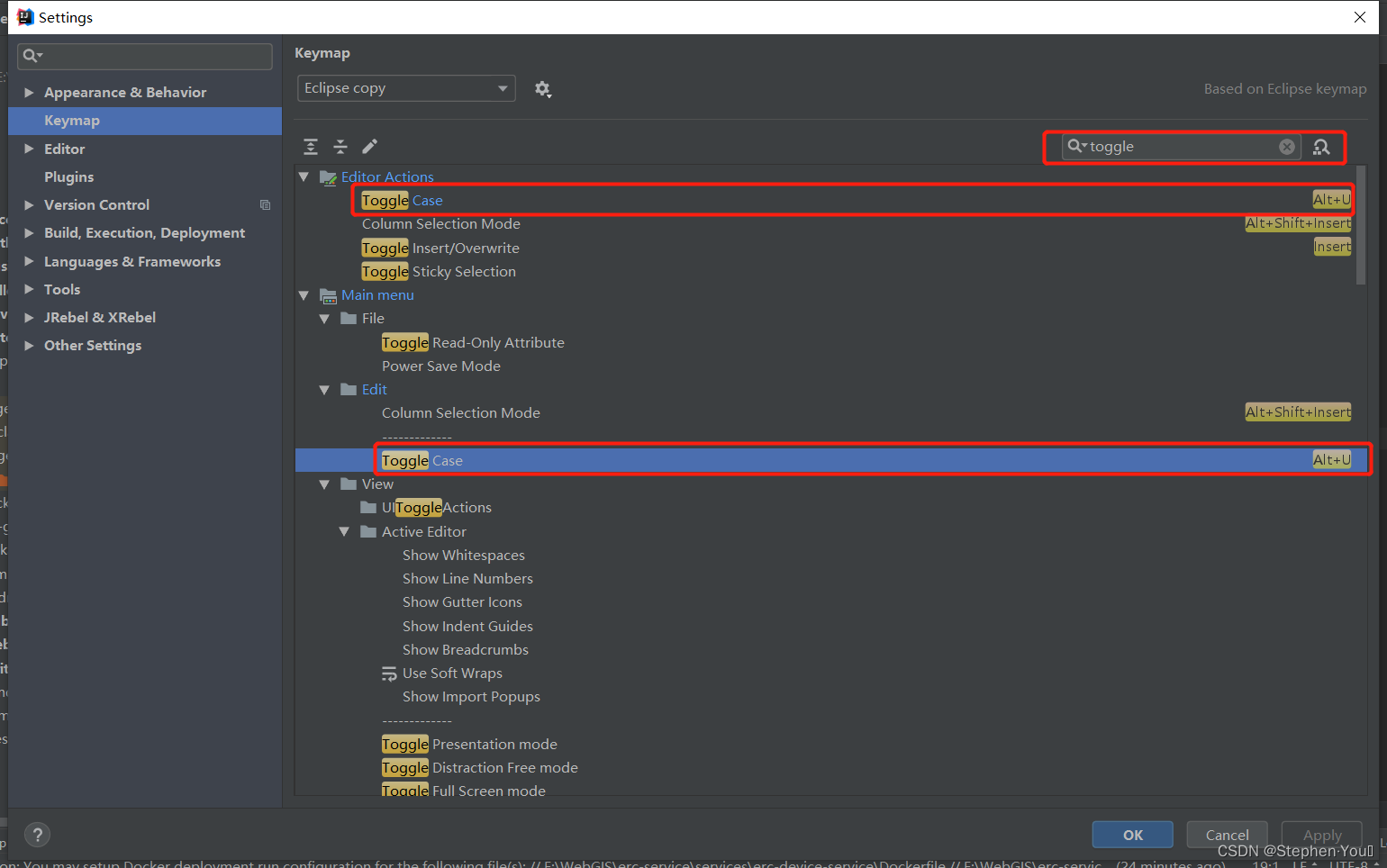Open JRebel & XRebel settings
This screenshot has height=868, width=1387.
[x=100, y=318]
